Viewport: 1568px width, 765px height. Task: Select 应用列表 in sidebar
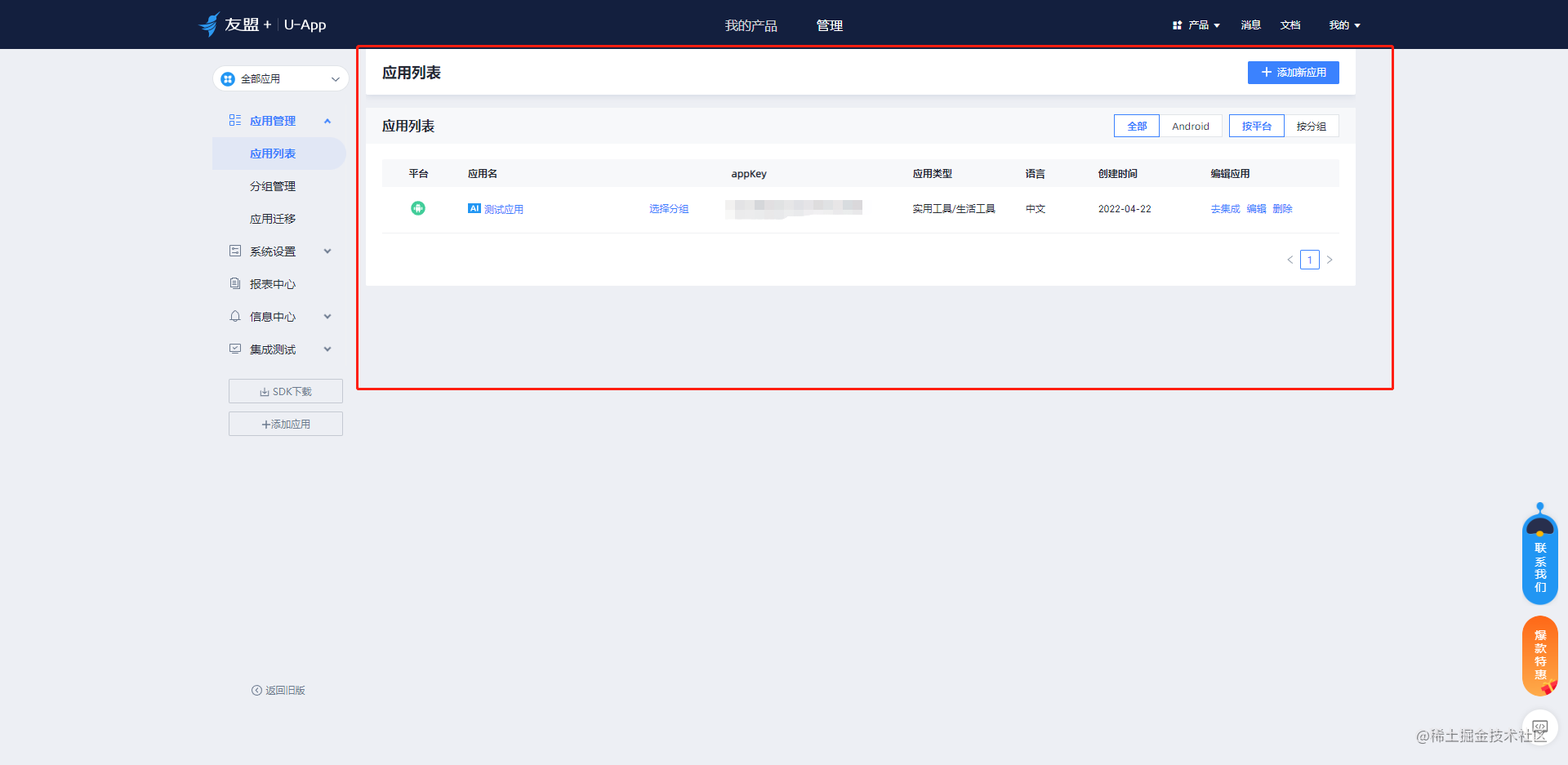pyautogui.click(x=279, y=153)
